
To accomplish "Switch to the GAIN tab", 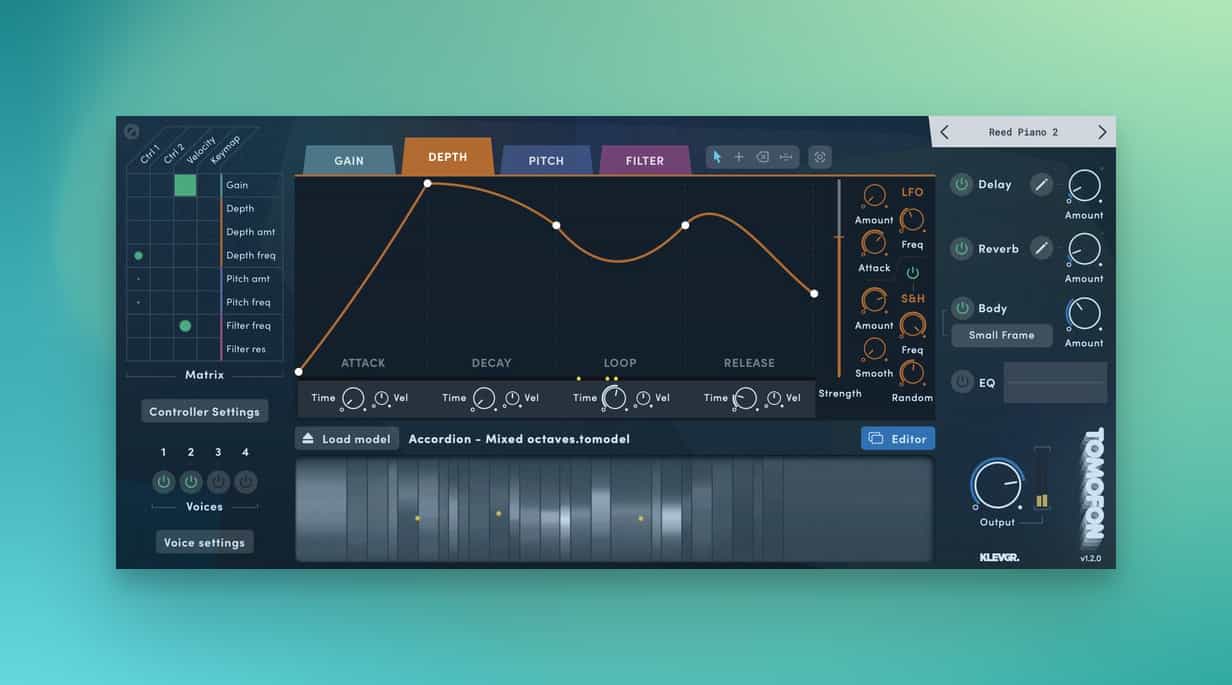I will point(349,160).
